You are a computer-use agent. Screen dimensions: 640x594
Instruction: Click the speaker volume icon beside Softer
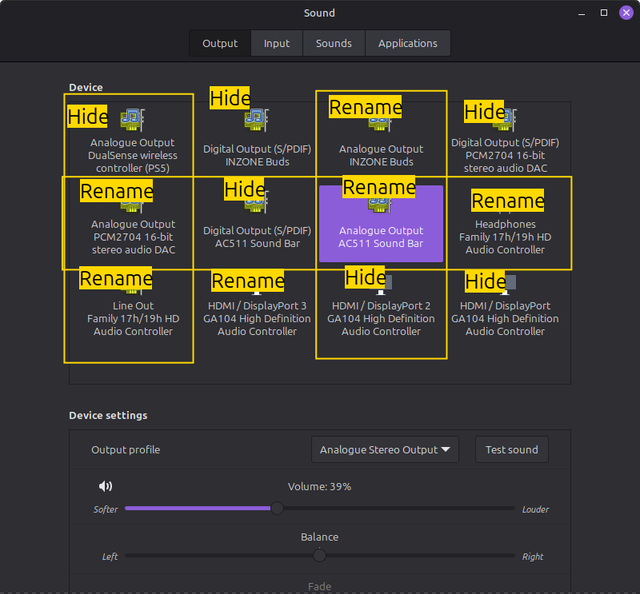[x=105, y=486]
